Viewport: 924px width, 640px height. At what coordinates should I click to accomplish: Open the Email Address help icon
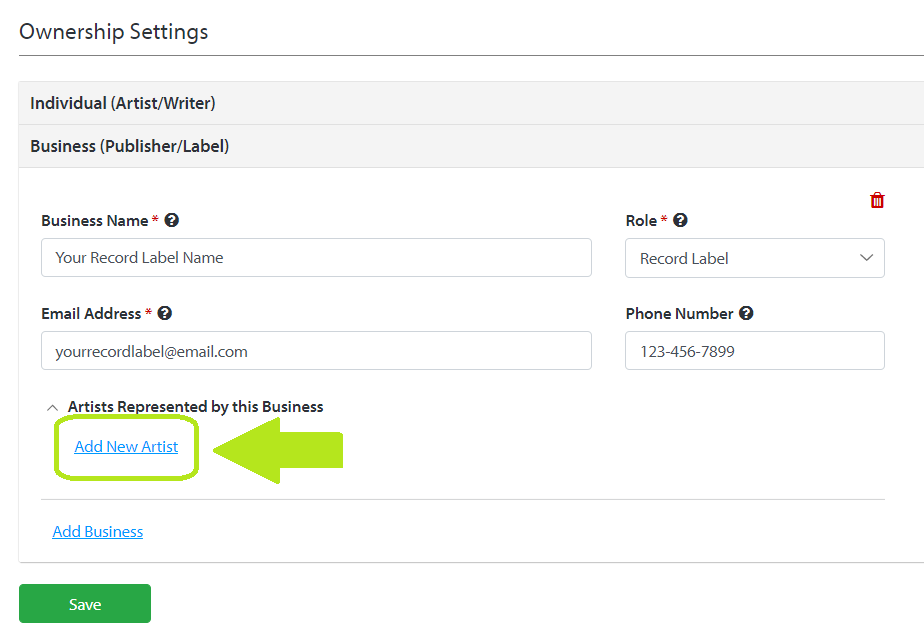tap(165, 314)
